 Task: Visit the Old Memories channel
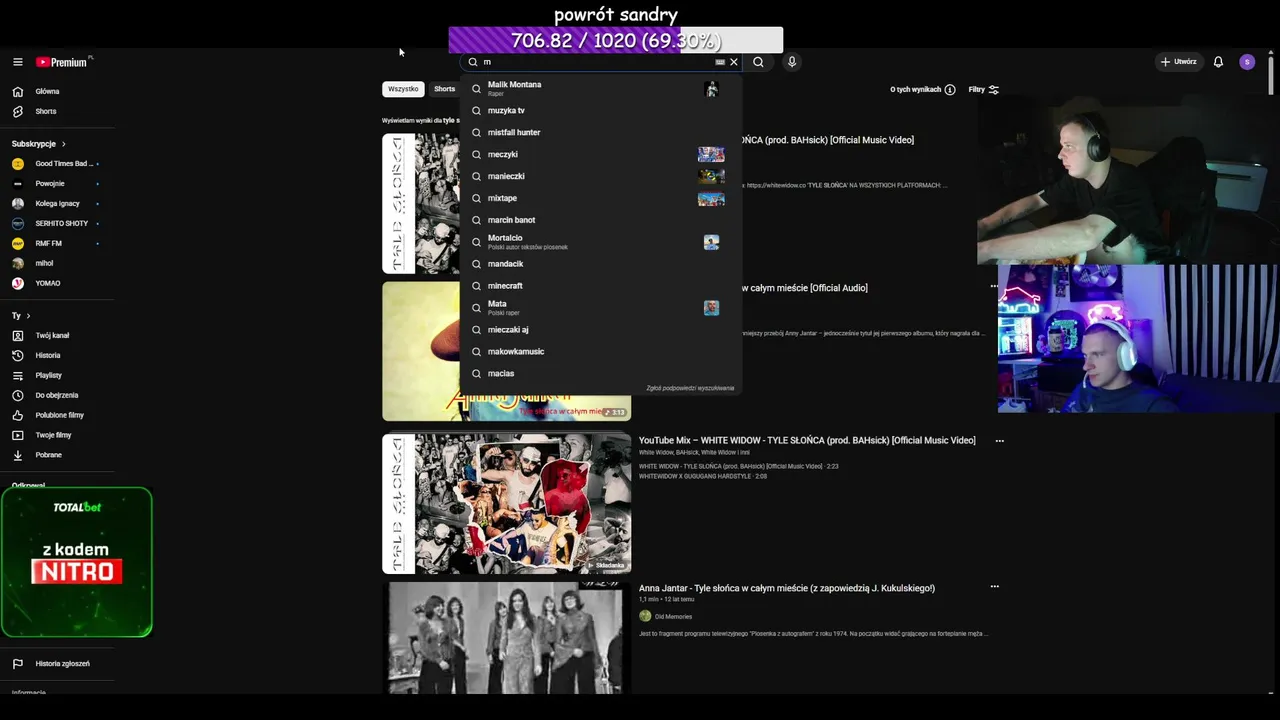[673, 617]
